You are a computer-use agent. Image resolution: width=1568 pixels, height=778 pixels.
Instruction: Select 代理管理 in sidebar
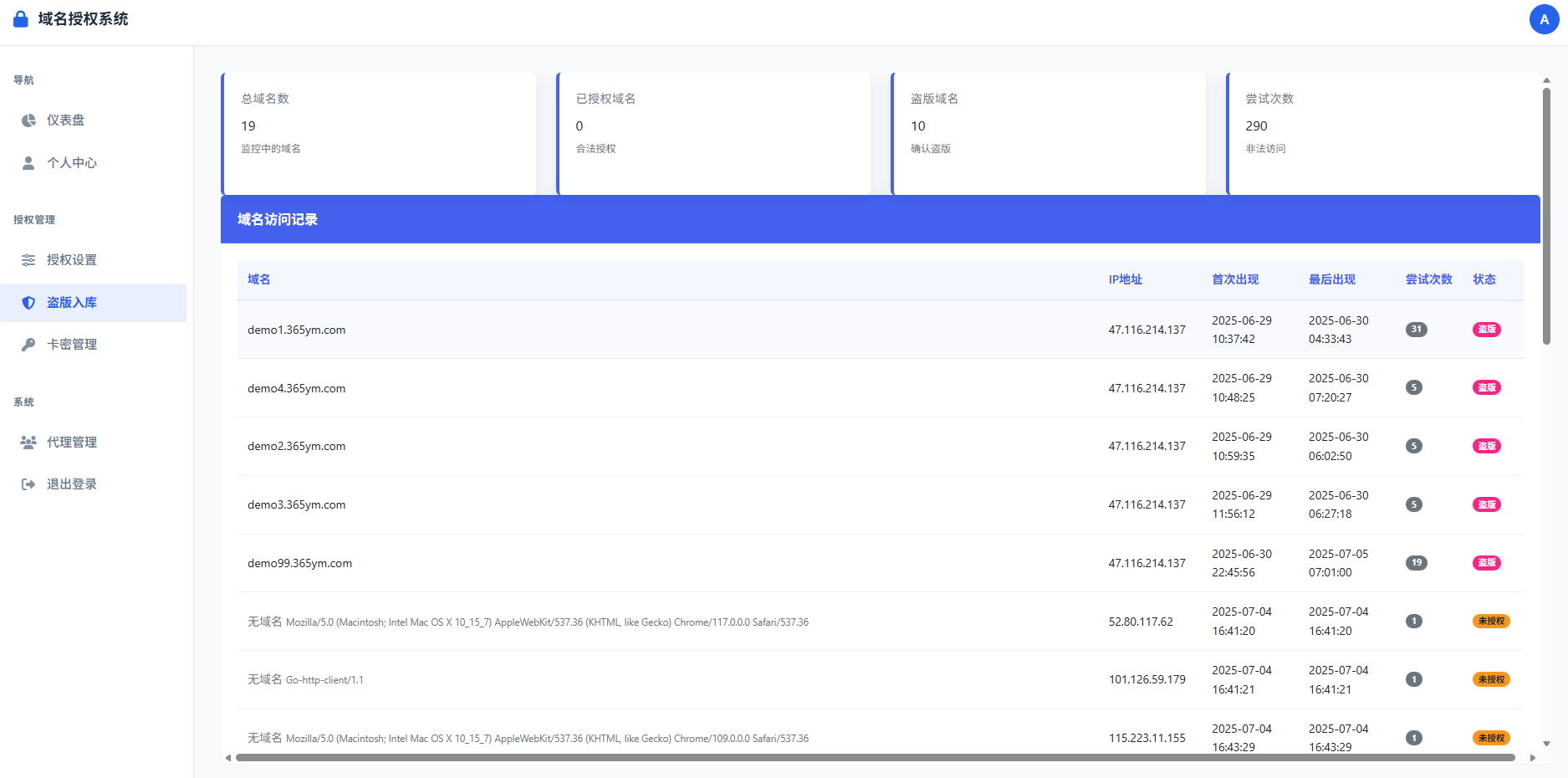coord(72,443)
